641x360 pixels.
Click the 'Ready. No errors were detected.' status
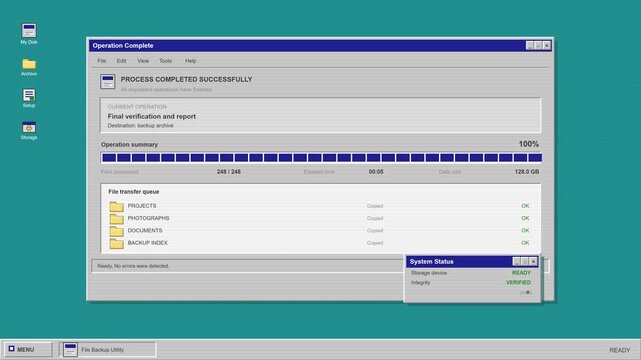[x=133, y=266]
